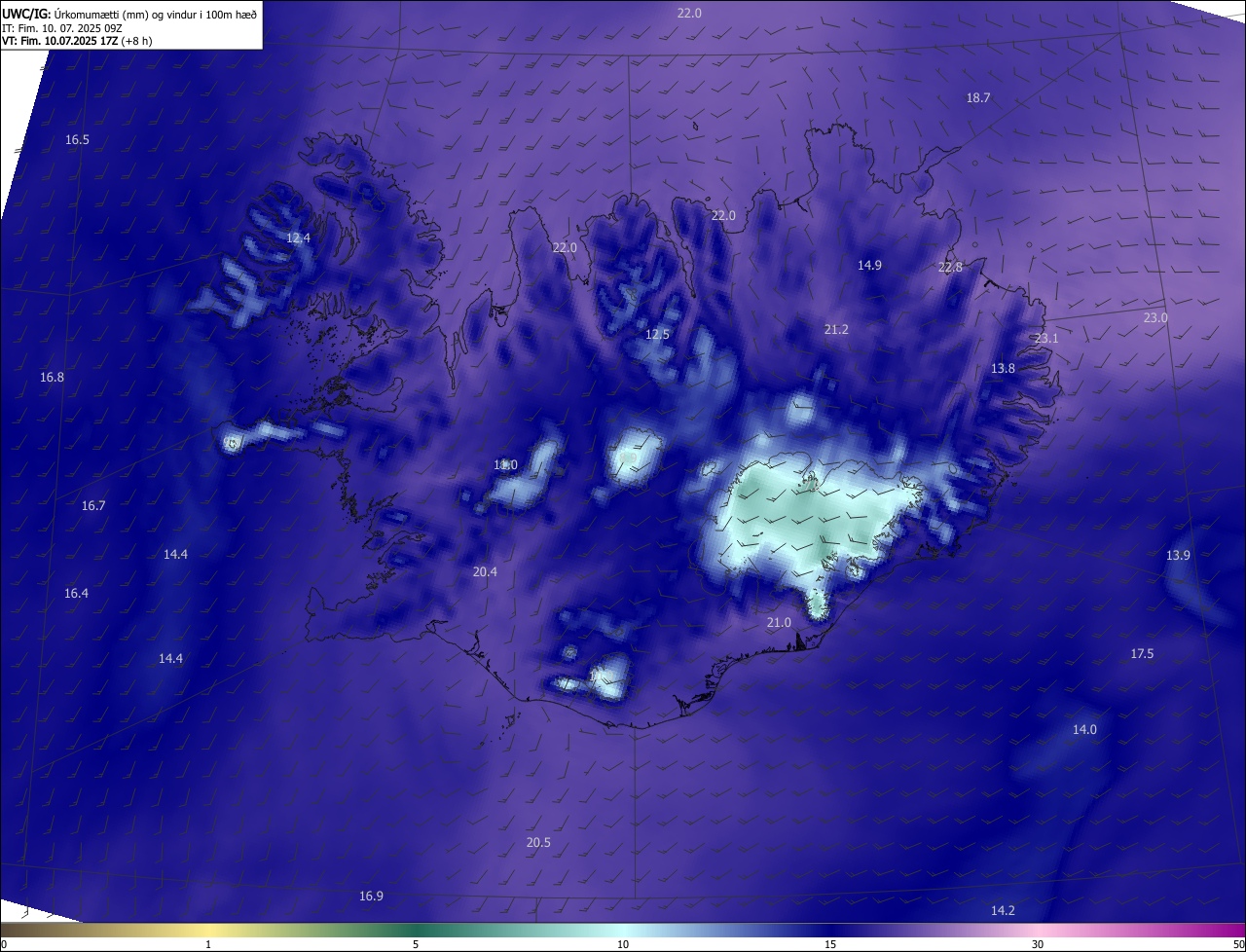Select the 20.4 value label
Screen dimensions: 1246x952
pyautogui.click(x=485, y=571)
